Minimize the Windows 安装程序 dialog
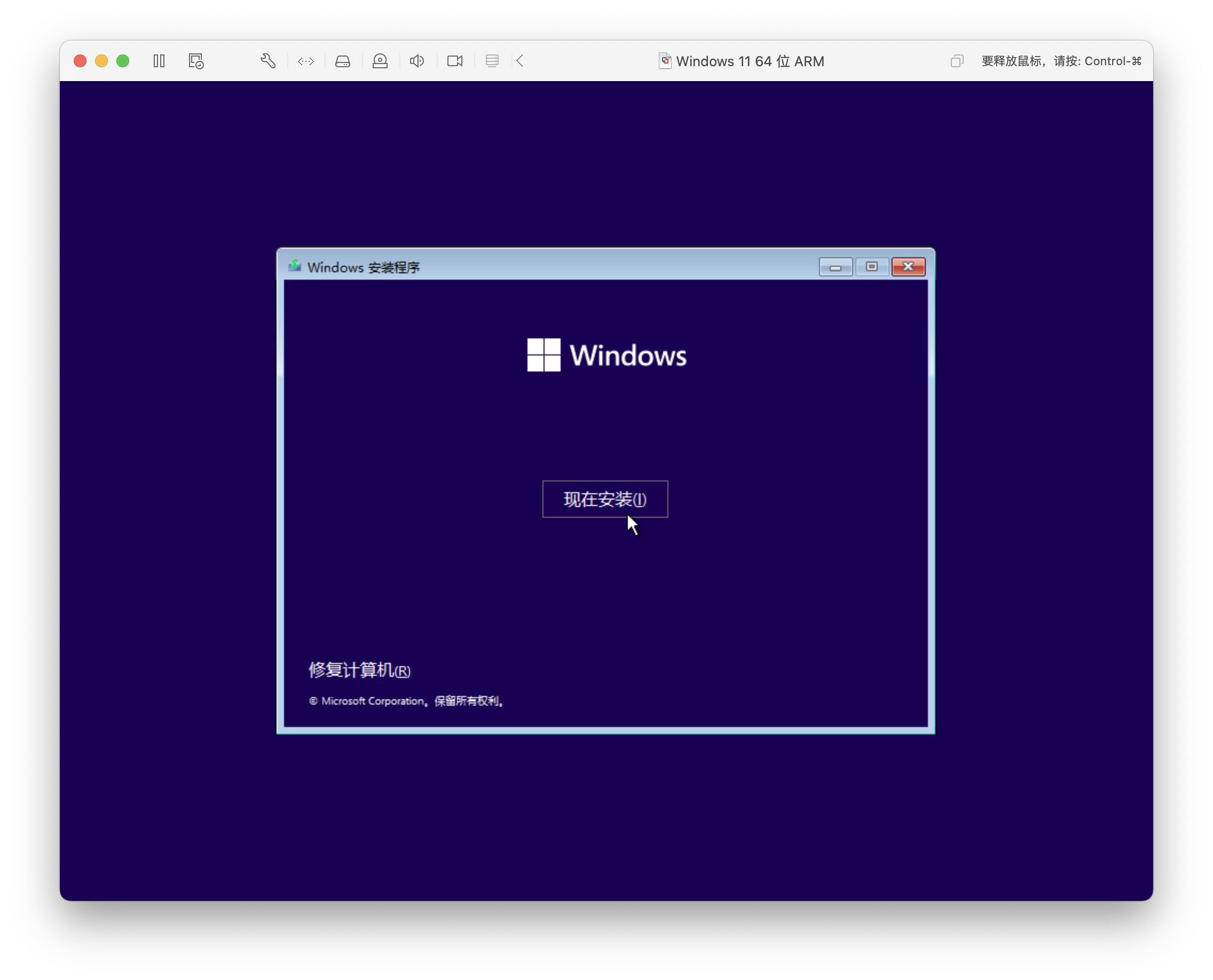The width and height of the screenshot is (1213, 980). pos(835,267)
